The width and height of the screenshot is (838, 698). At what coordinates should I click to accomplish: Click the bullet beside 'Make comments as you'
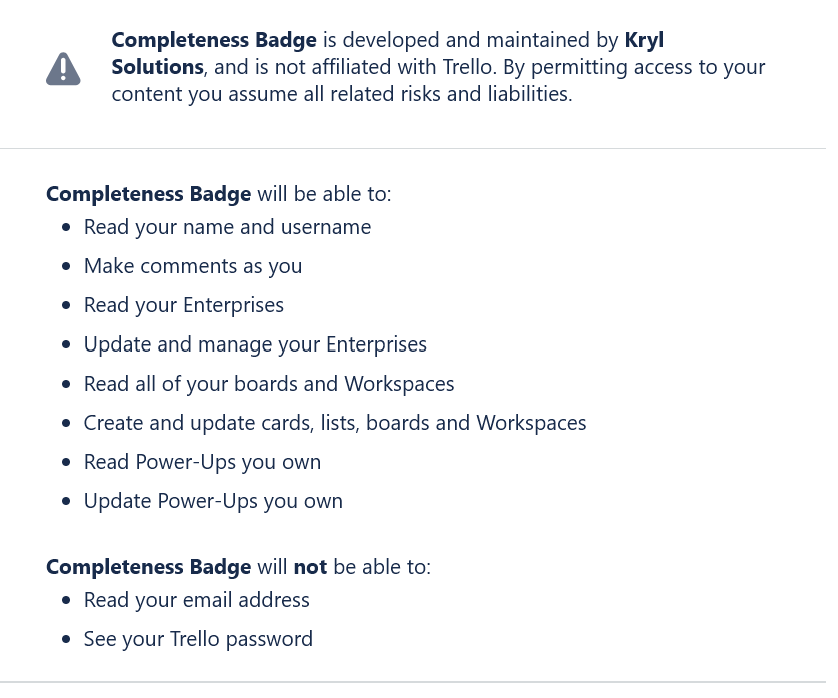pyautogui.click(x=66, y=267)
